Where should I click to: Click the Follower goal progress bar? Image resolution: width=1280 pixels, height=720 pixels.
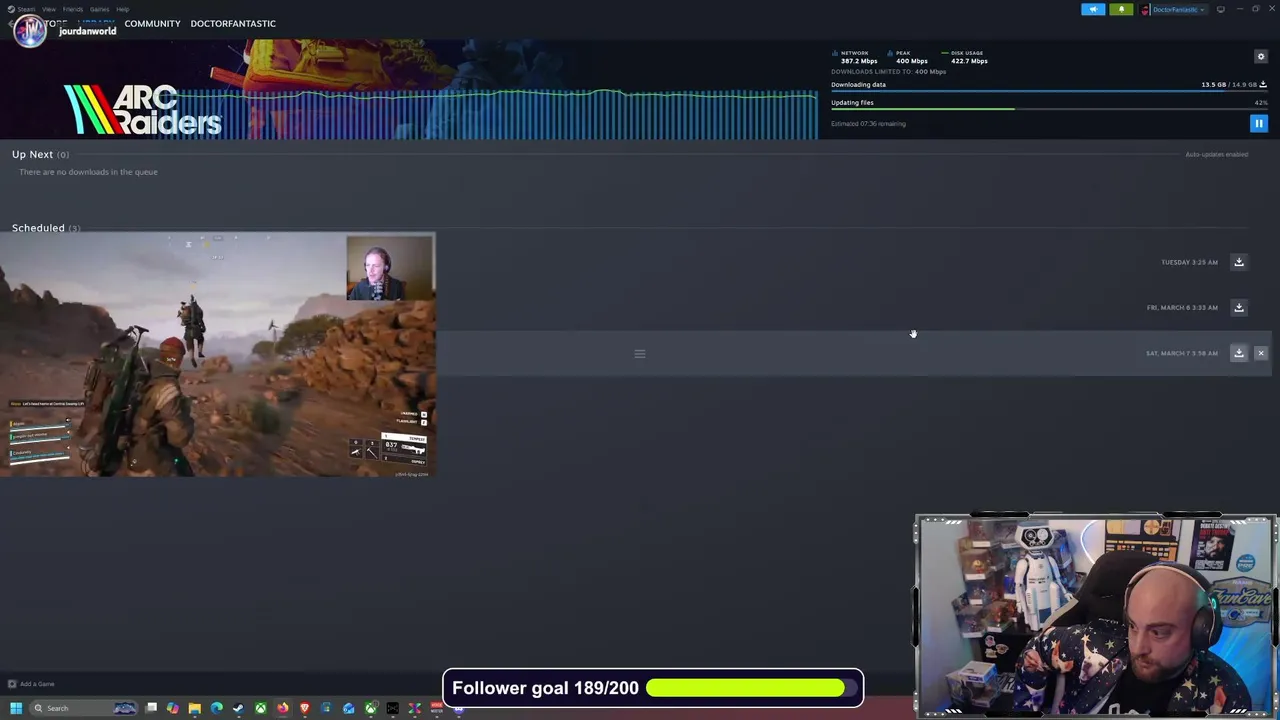coord(753,688)
